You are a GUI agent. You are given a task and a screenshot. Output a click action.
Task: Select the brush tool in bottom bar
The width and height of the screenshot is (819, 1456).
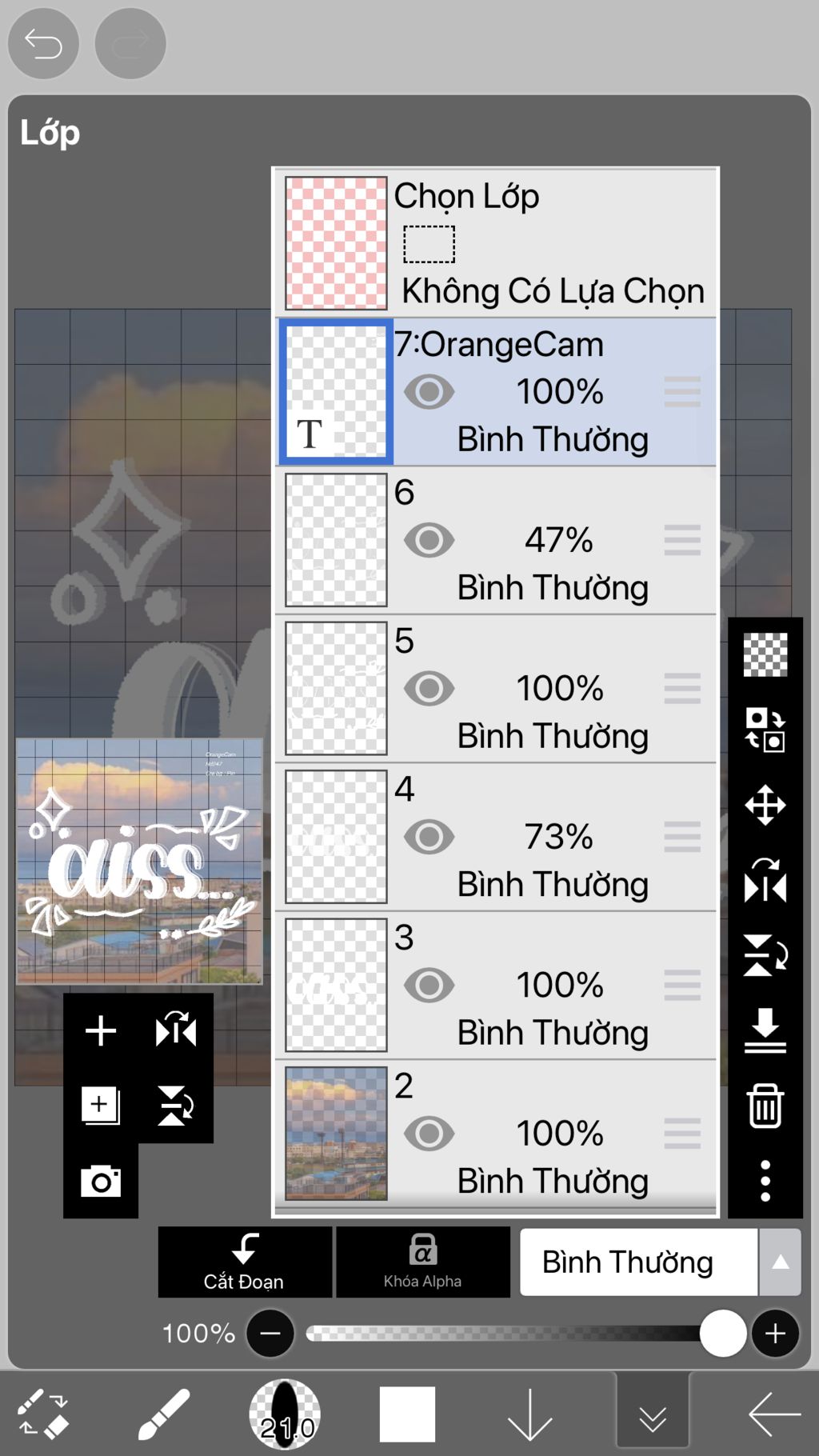pos(163,1414)
